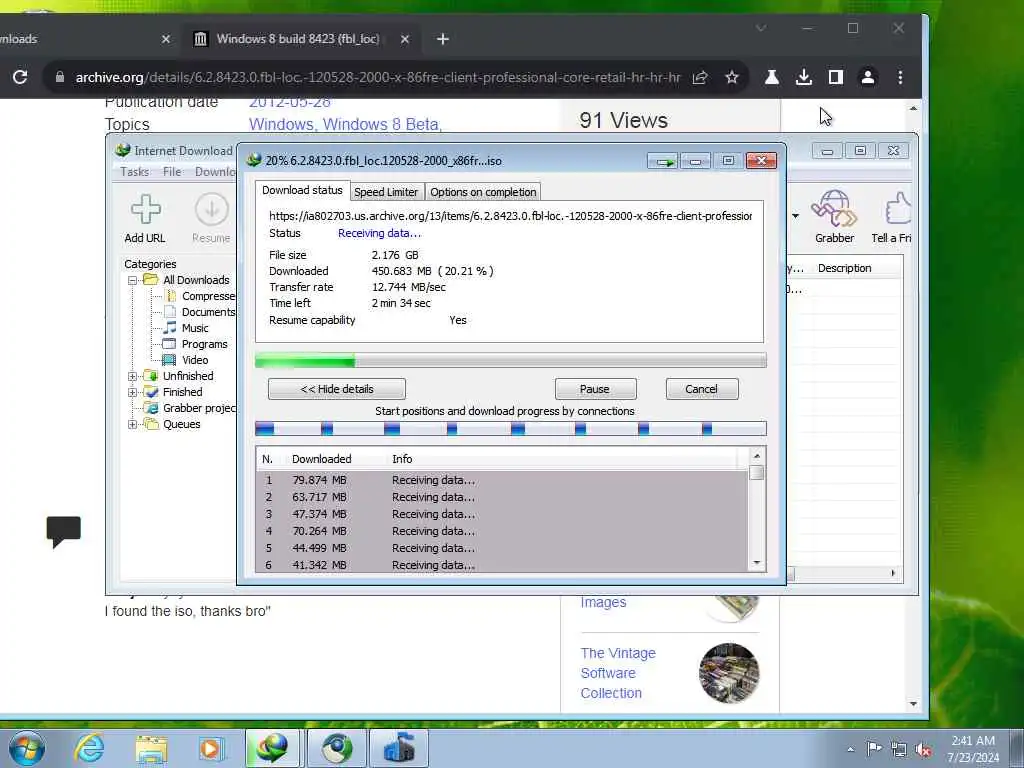The height and width of the screenshot is (768, 1024).
Task: Toggle Chrome side panel icon
Action: click(835, 77)
